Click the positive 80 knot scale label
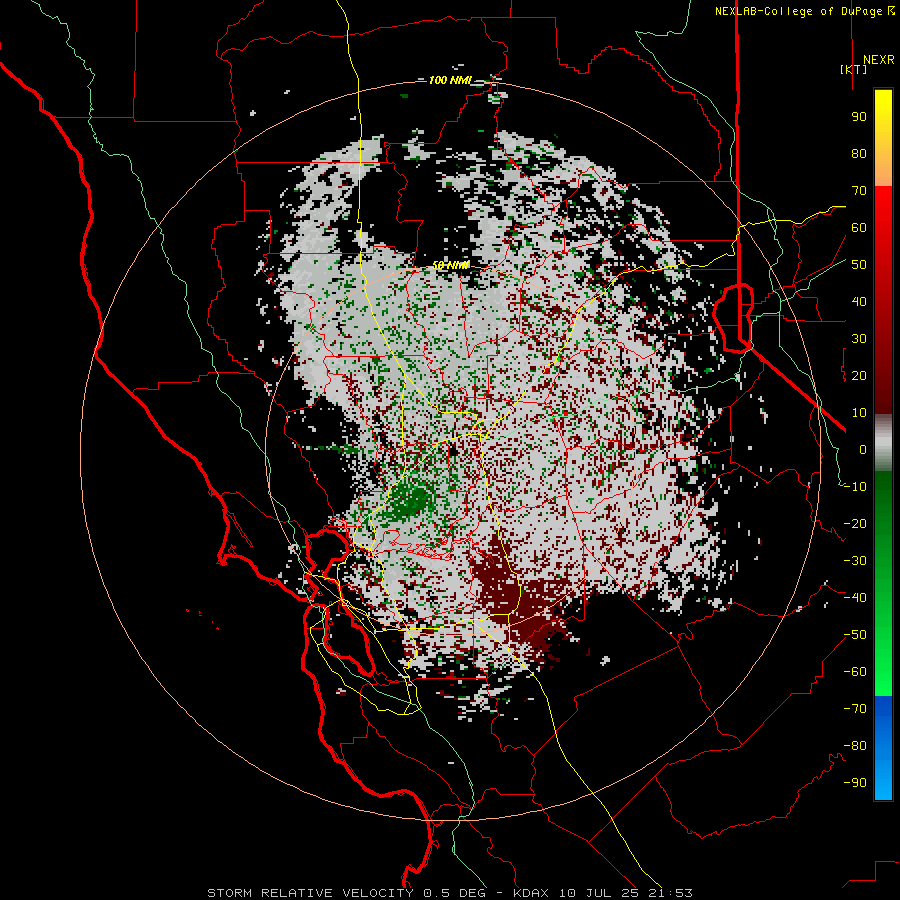Viewport: 900px width, 900px height. click(859, 154)
